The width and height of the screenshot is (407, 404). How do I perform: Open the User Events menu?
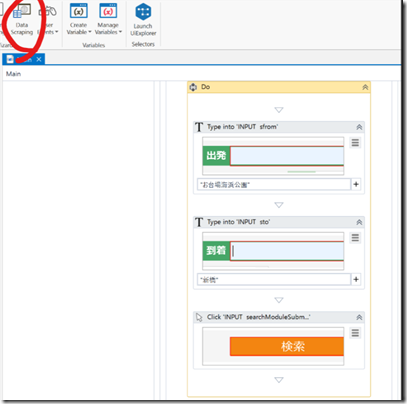pyautogui.click(x=48, y=19)
